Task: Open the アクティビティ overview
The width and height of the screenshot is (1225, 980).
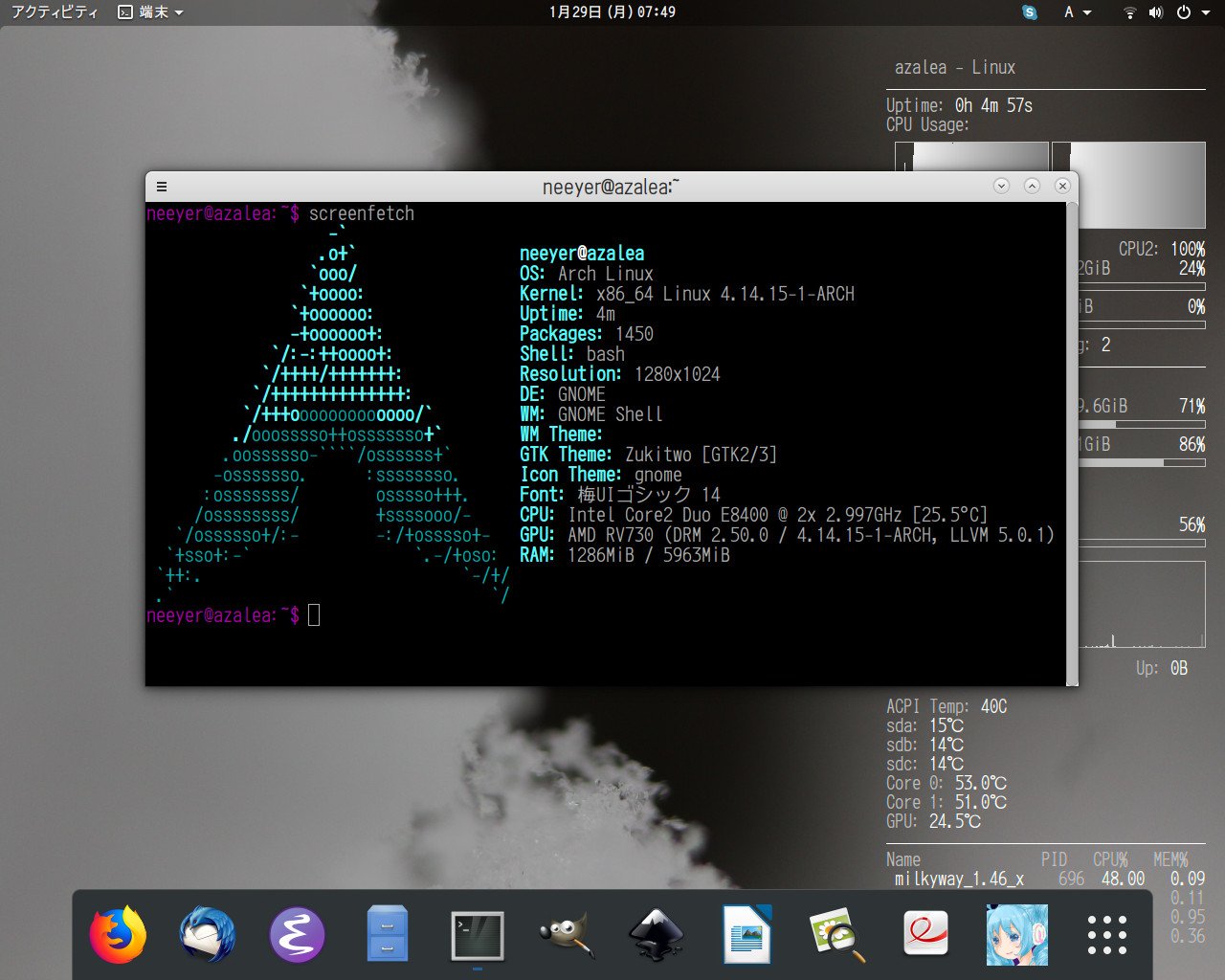Action: click(x=55, y=12)
